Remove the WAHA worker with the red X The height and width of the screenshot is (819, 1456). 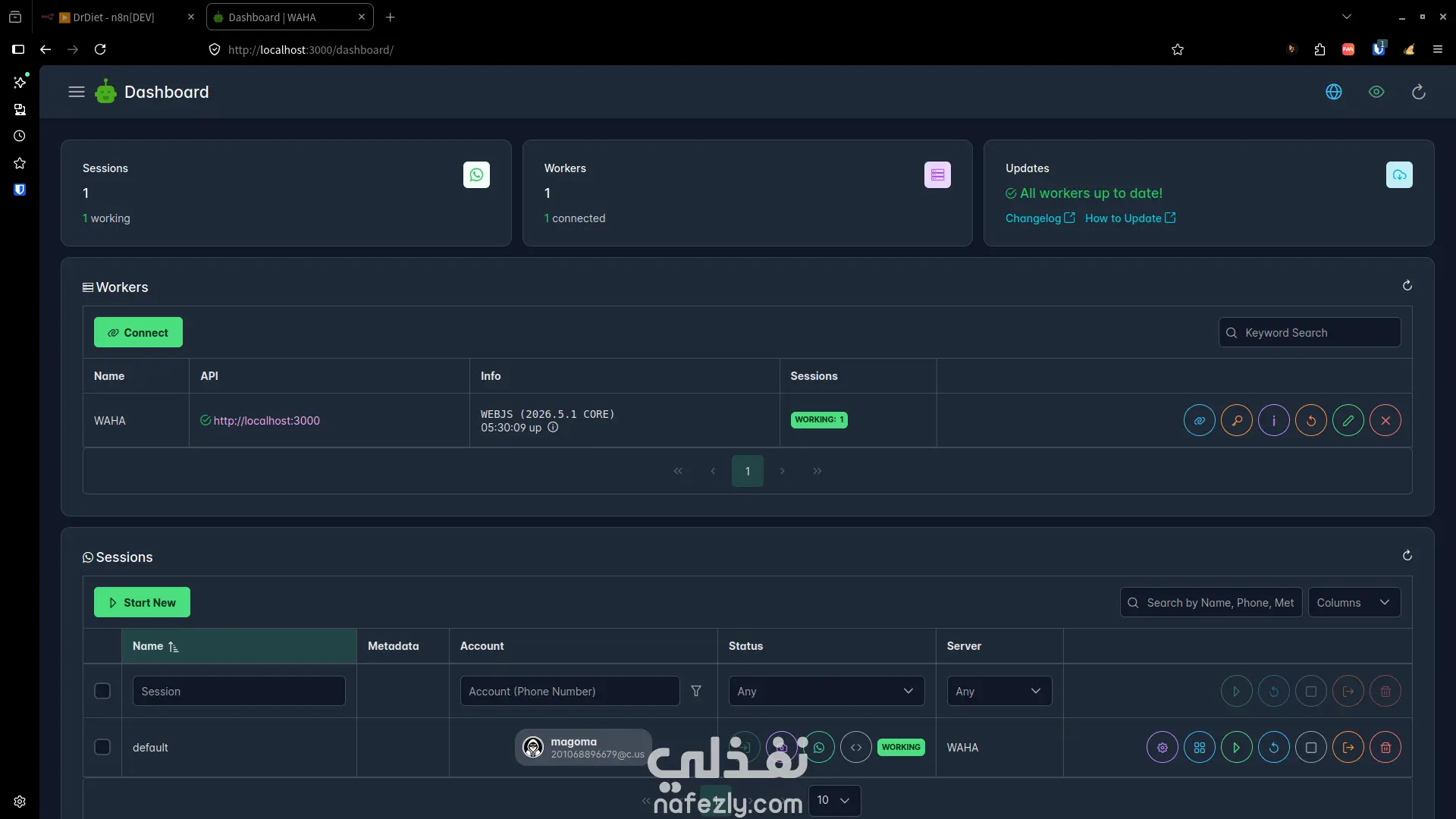click(x=1385, y=420)
